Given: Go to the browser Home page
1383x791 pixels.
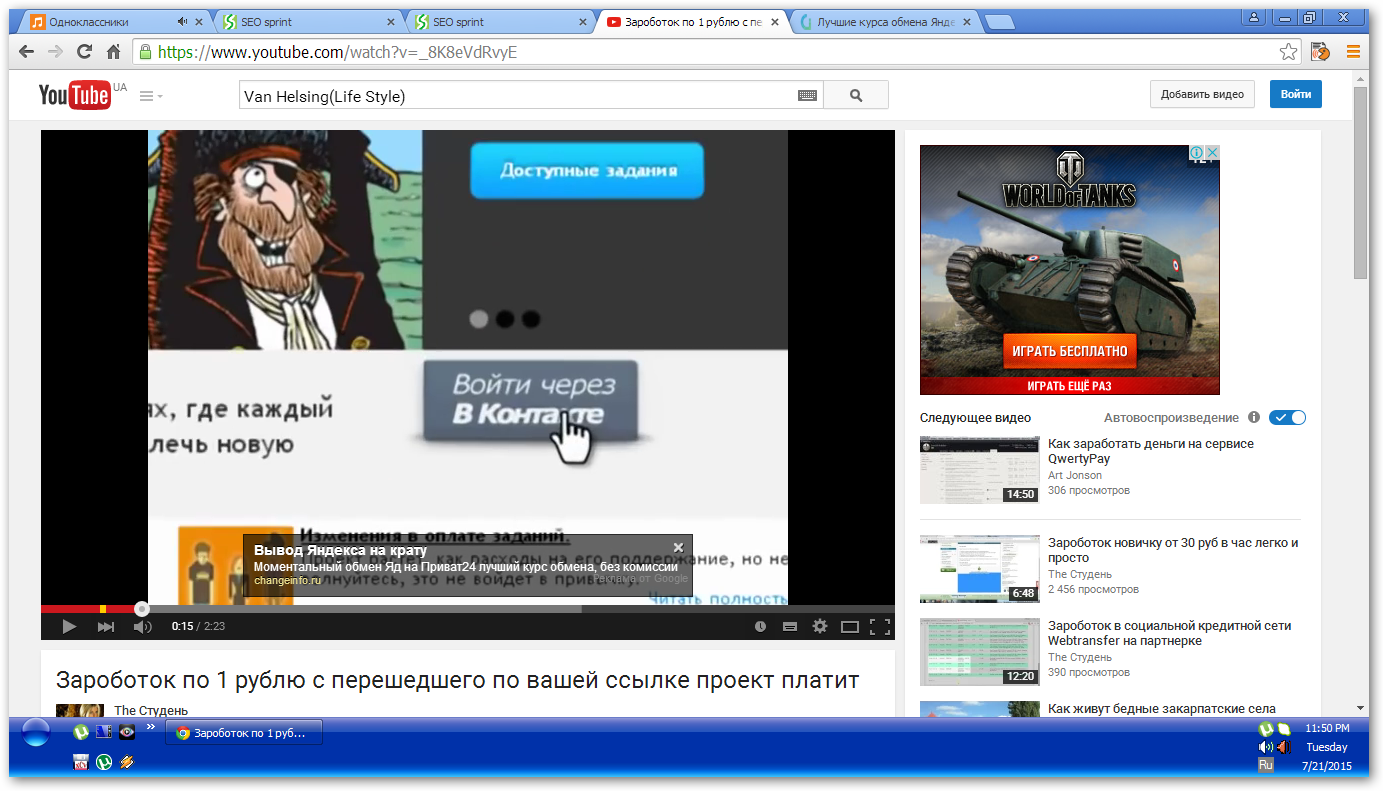Looking at the screenshot, I should [113, 52].
